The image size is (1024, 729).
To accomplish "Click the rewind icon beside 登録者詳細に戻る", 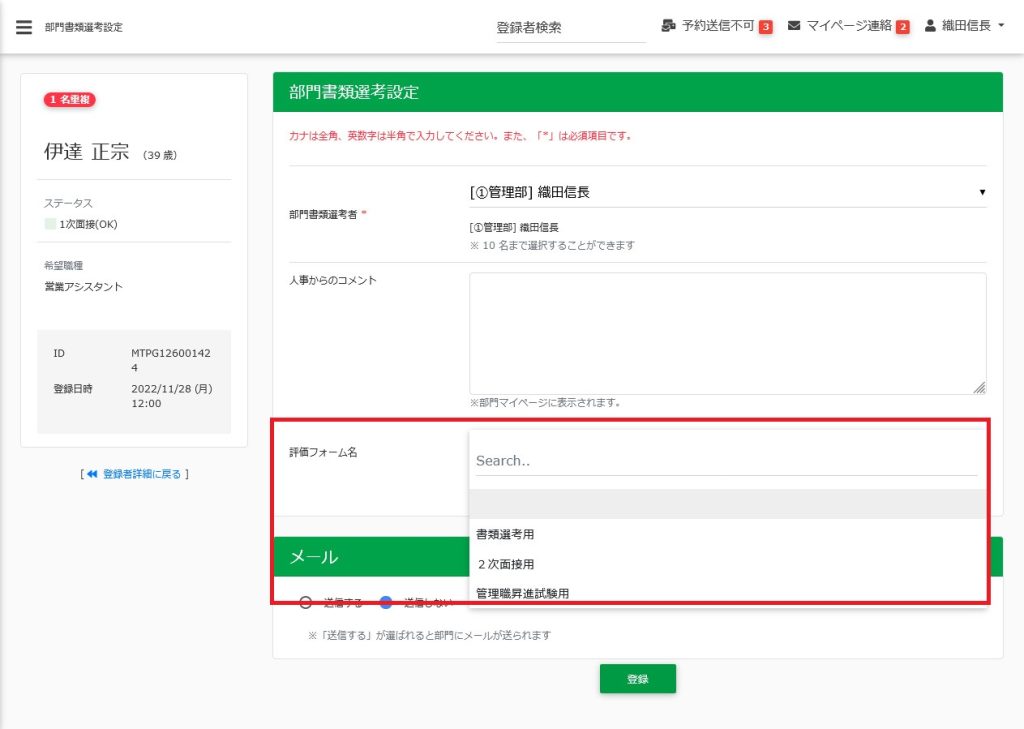I will click(x=92, y=474).
